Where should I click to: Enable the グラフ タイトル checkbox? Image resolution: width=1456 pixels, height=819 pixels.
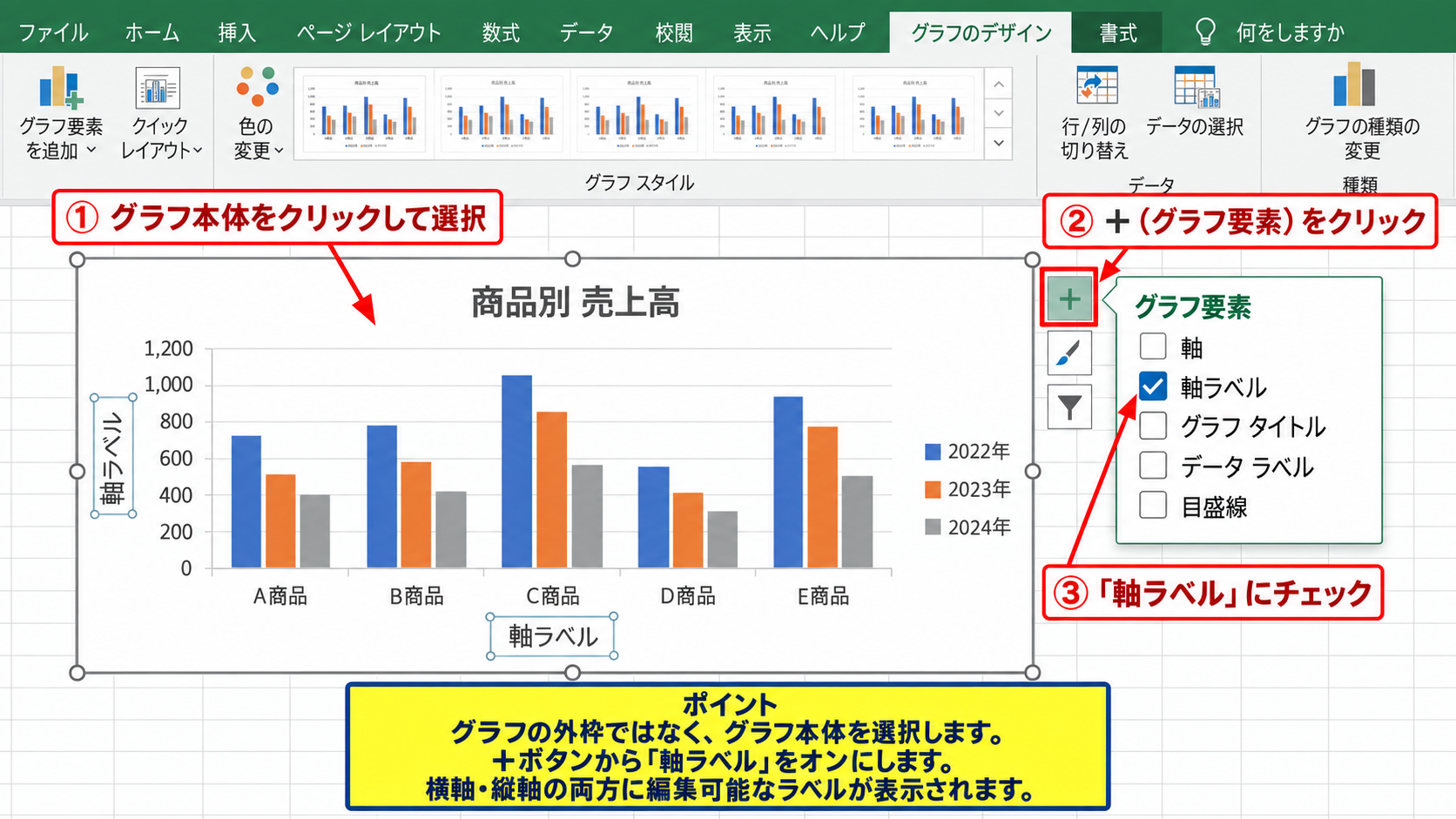[1153, 426]
